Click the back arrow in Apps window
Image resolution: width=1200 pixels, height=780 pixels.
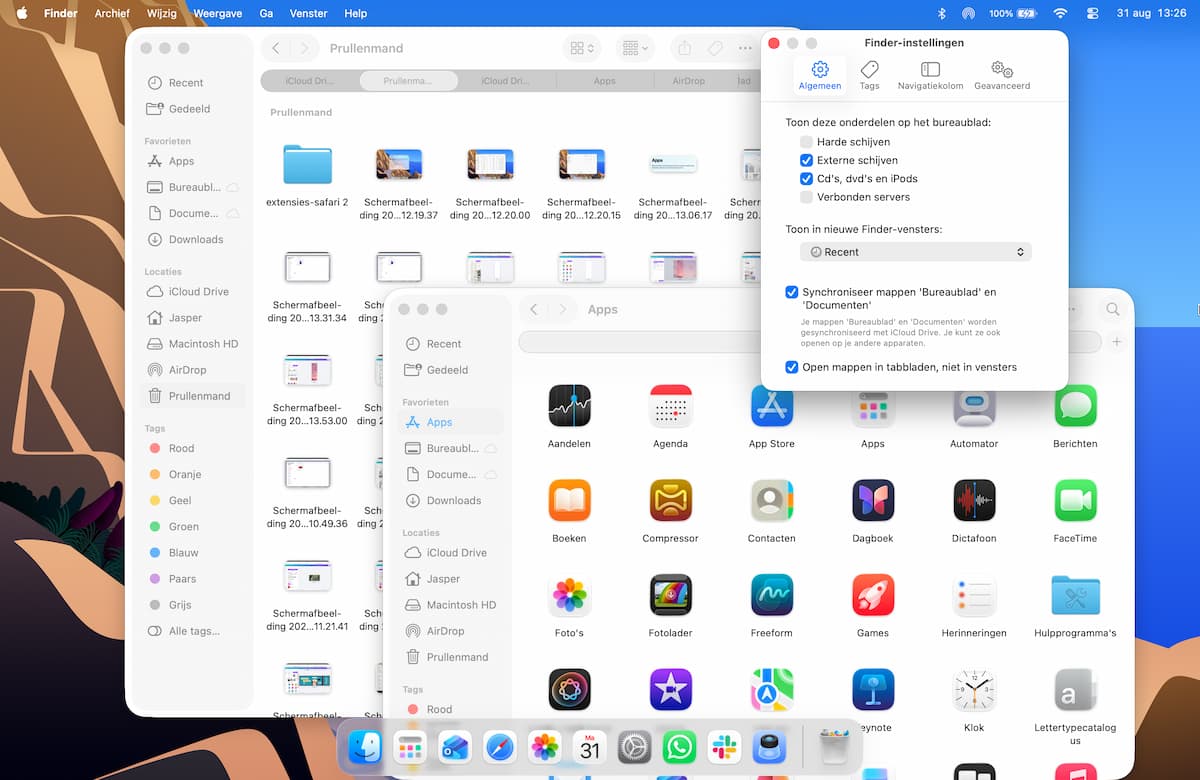click(x=534, y=310)
